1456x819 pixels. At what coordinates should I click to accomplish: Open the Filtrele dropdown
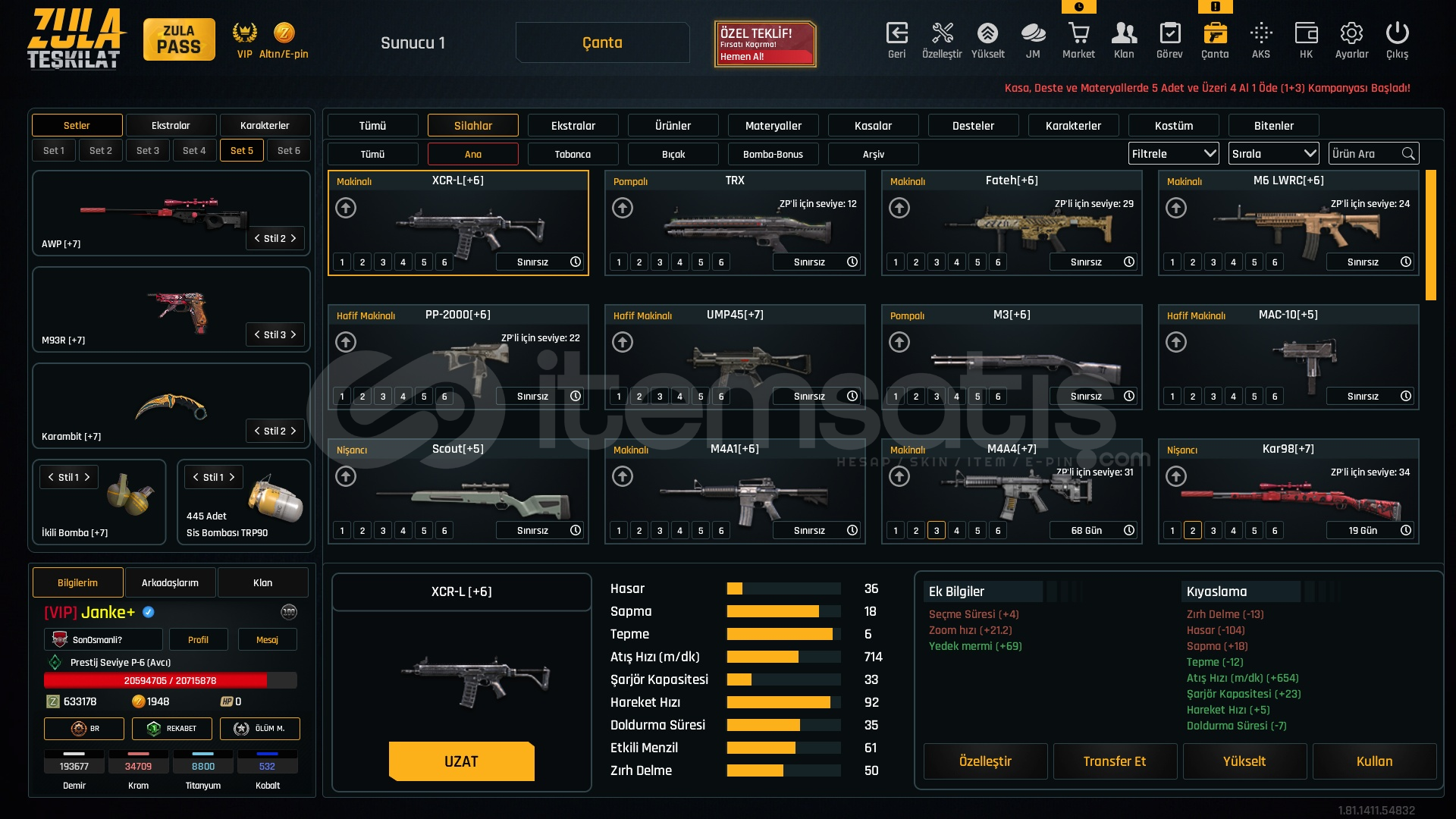click(x=1173, y=154)
